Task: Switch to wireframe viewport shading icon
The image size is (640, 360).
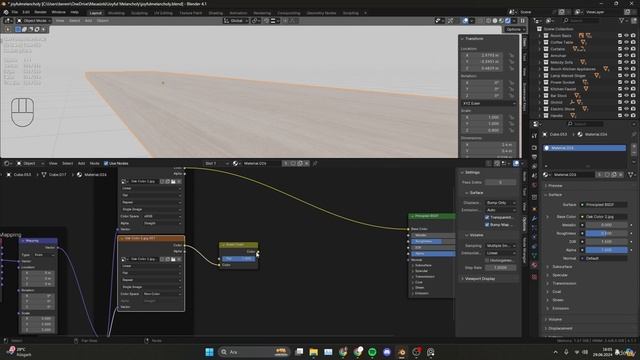Action: pos(489,20)
